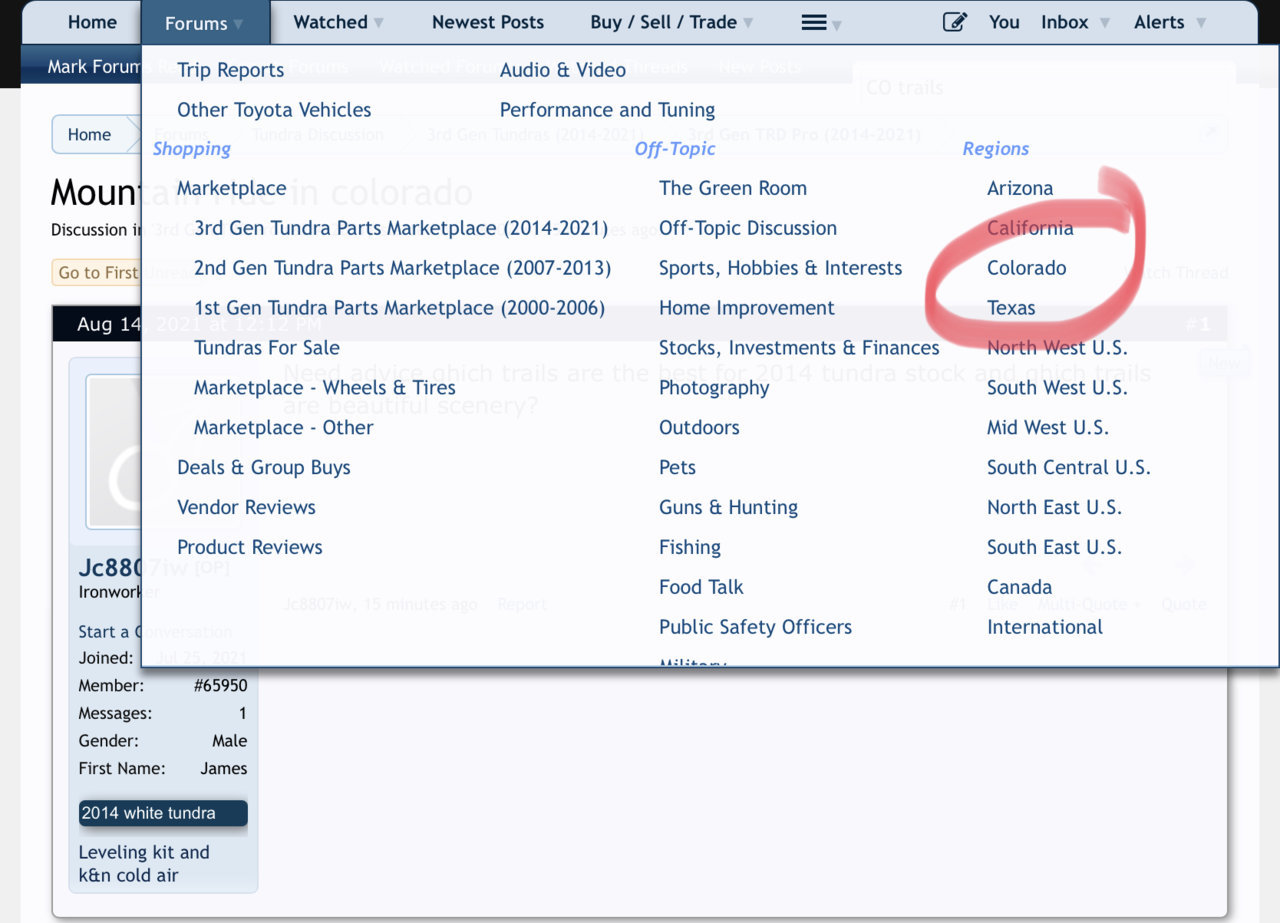Expand the Watched dropdown arrow

click(x=378, y=23)
